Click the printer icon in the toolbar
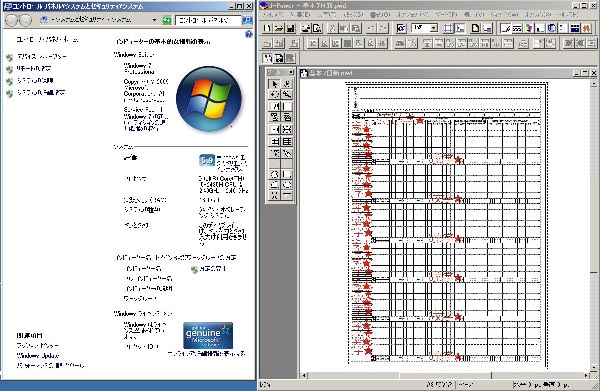 (306, 28)
